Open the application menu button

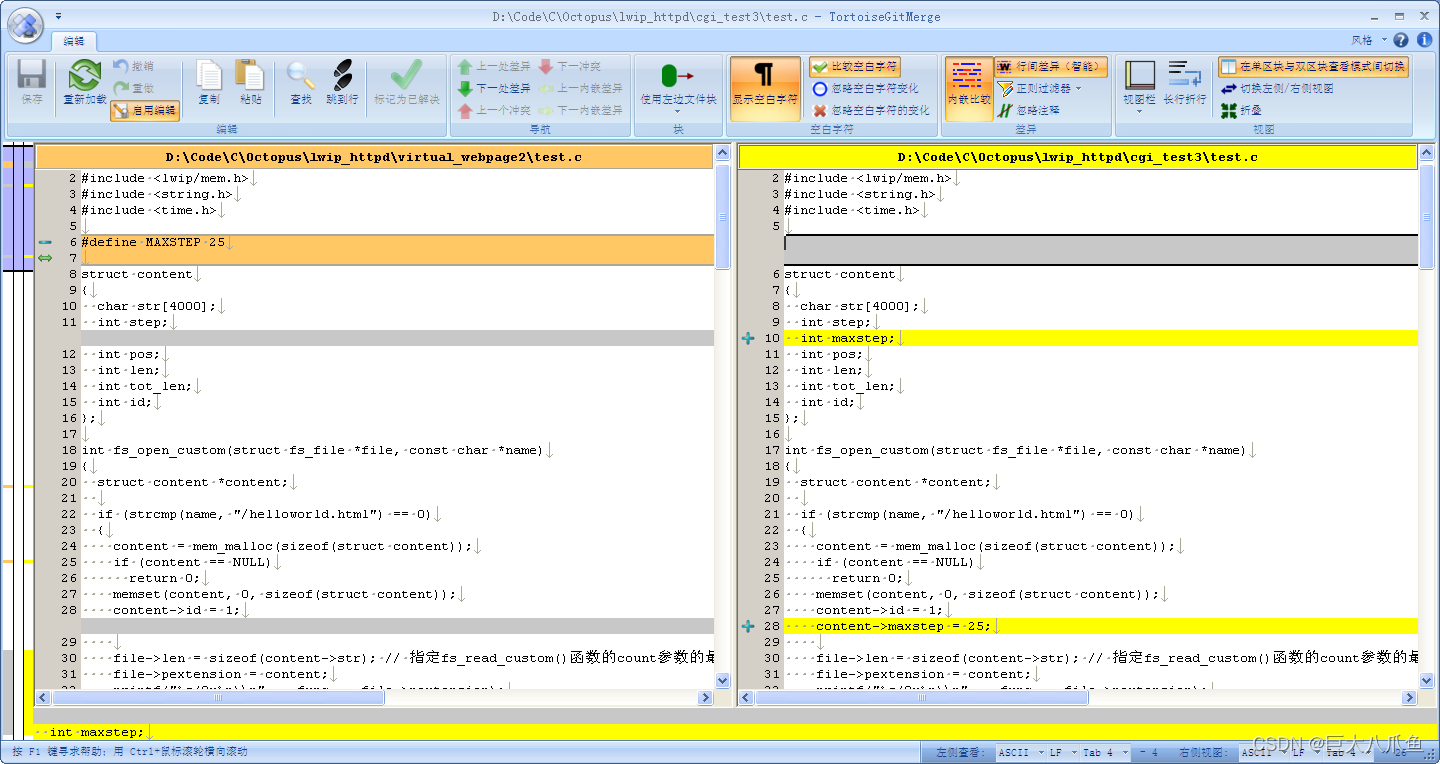25,25
